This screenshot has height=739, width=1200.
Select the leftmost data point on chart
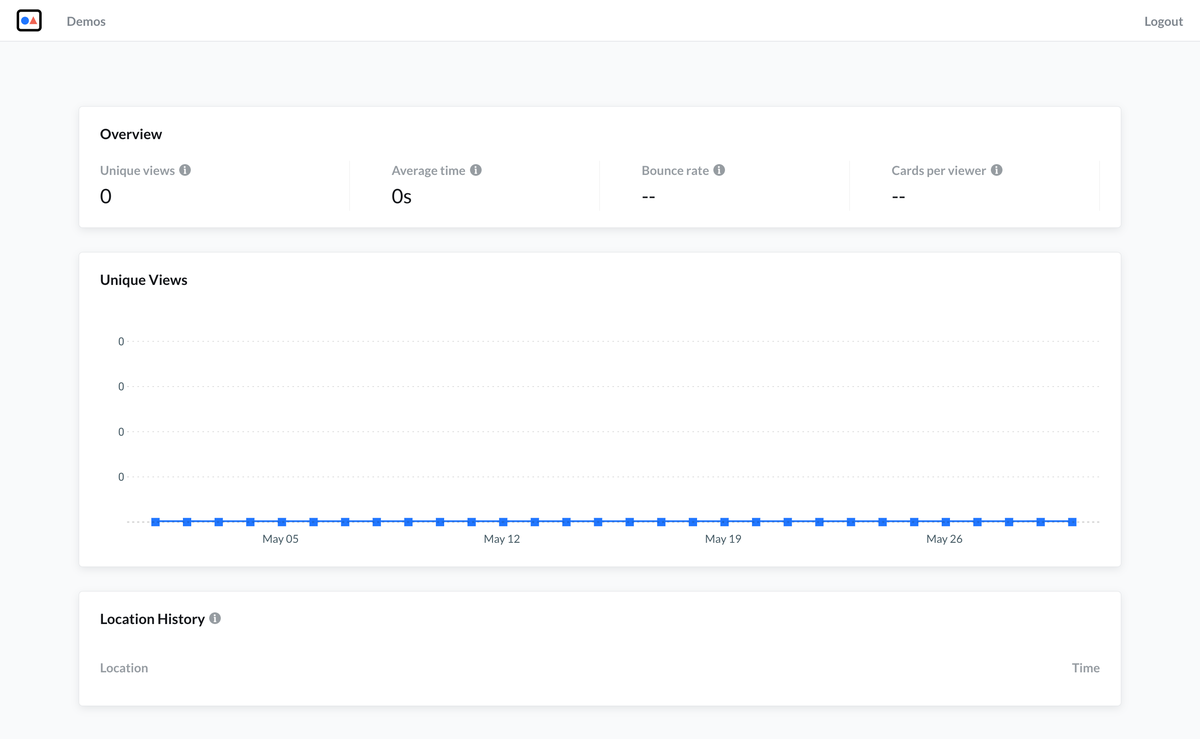tap(156, 522)
